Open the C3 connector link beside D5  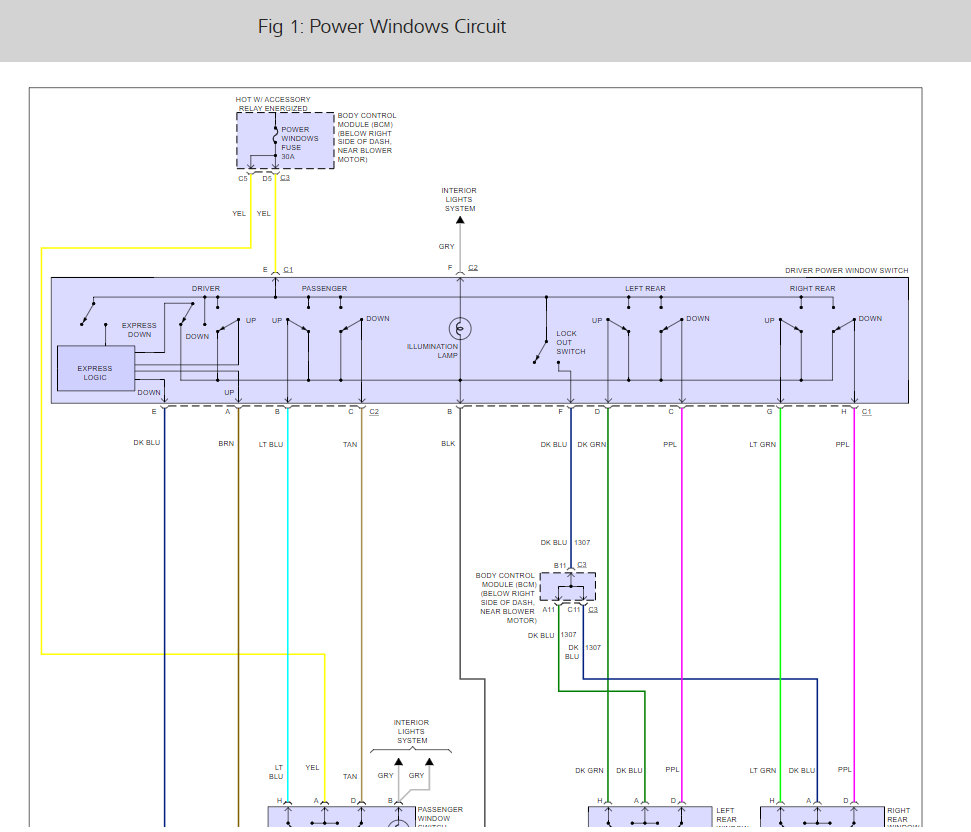(x=285, y=178)
